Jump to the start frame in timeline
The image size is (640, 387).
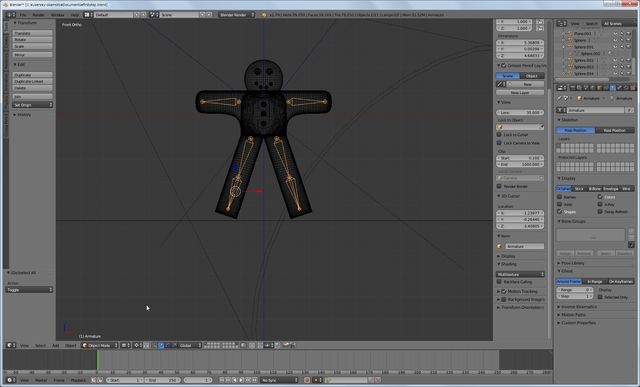(x=222, y=380)
